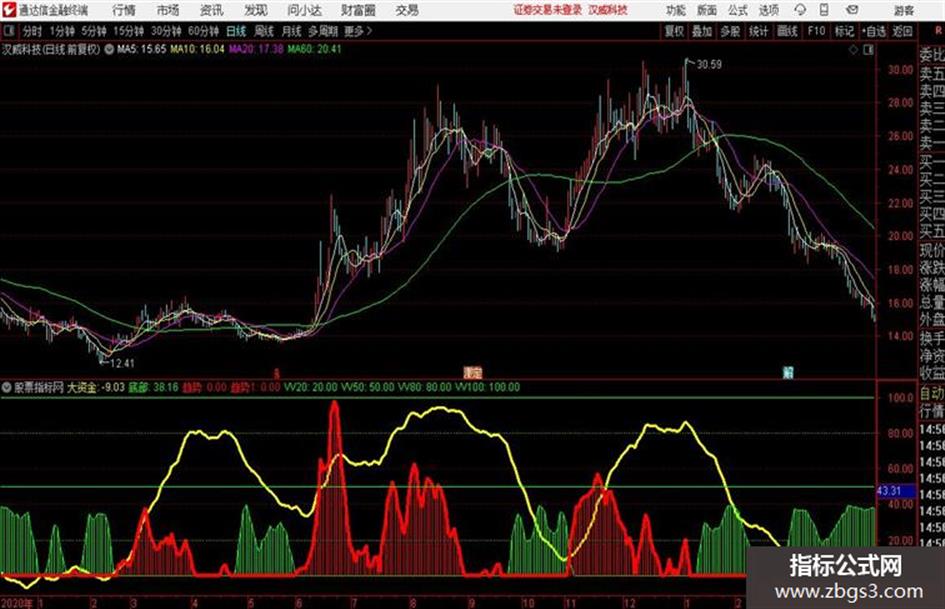The height and width of the screenshot is (609, 945).
Task: Open the F10 company info button
Action: 816,31
